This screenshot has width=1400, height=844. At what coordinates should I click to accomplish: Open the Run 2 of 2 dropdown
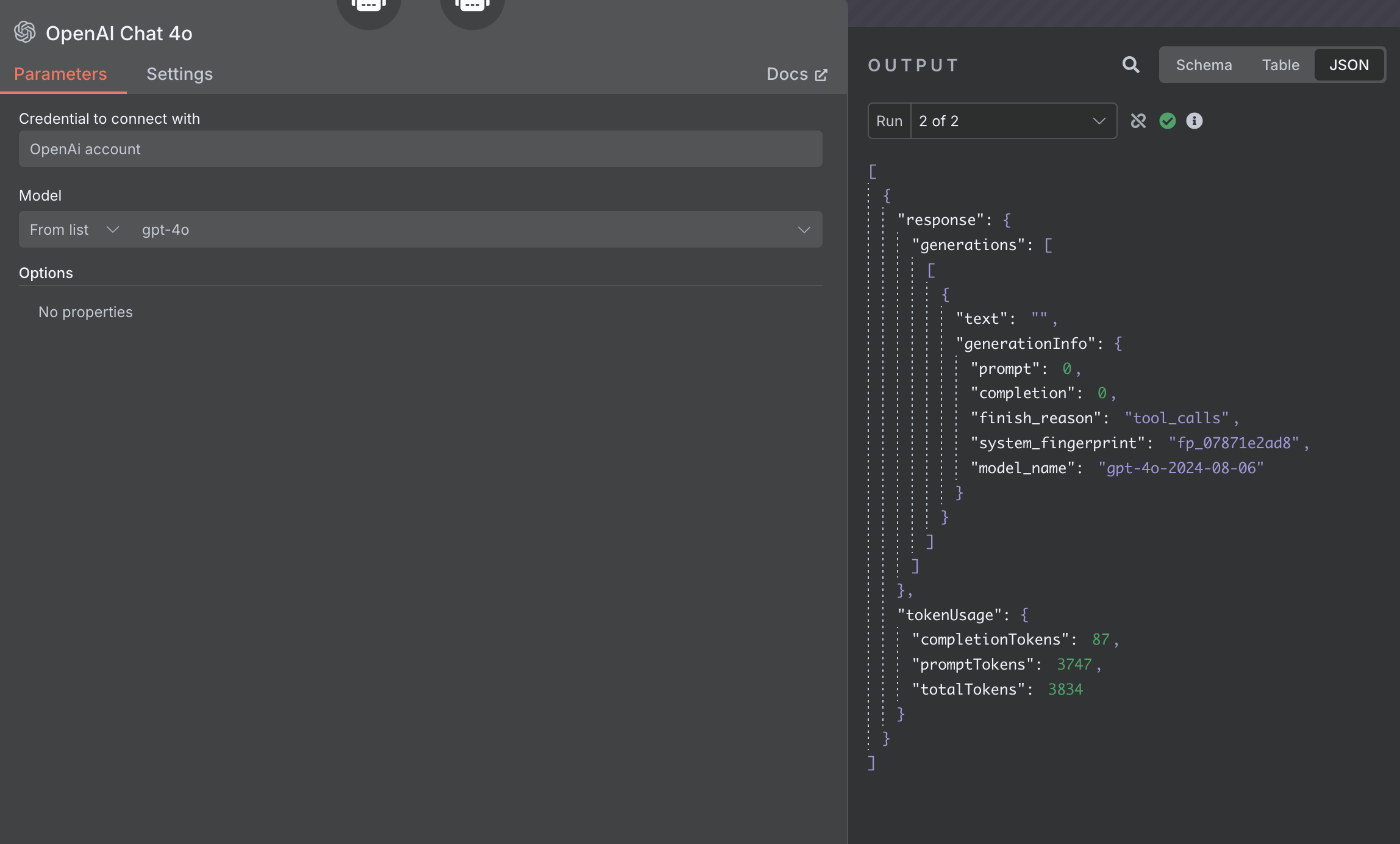click(1013, 121)
